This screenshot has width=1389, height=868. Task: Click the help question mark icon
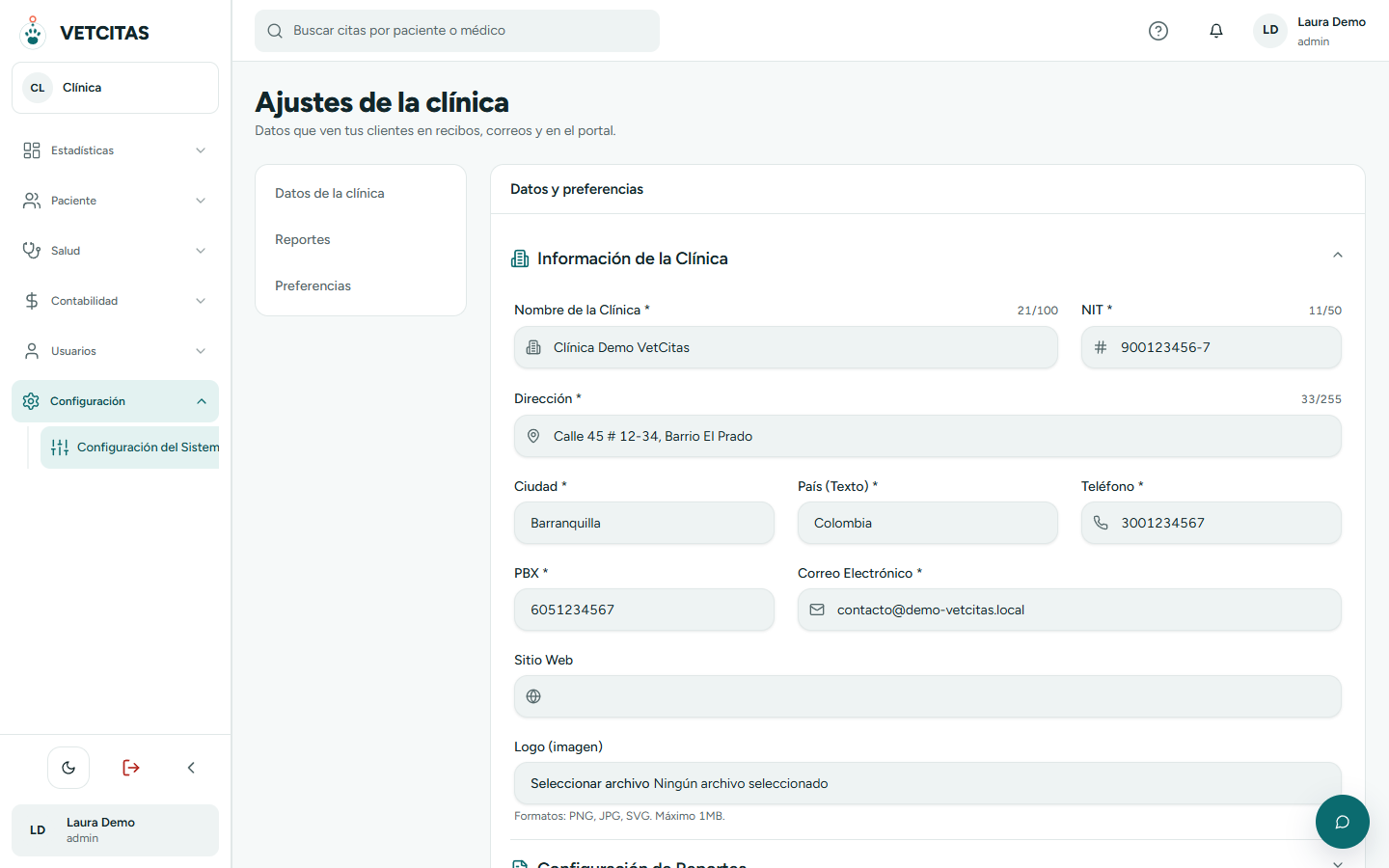tap(1158, 31)
